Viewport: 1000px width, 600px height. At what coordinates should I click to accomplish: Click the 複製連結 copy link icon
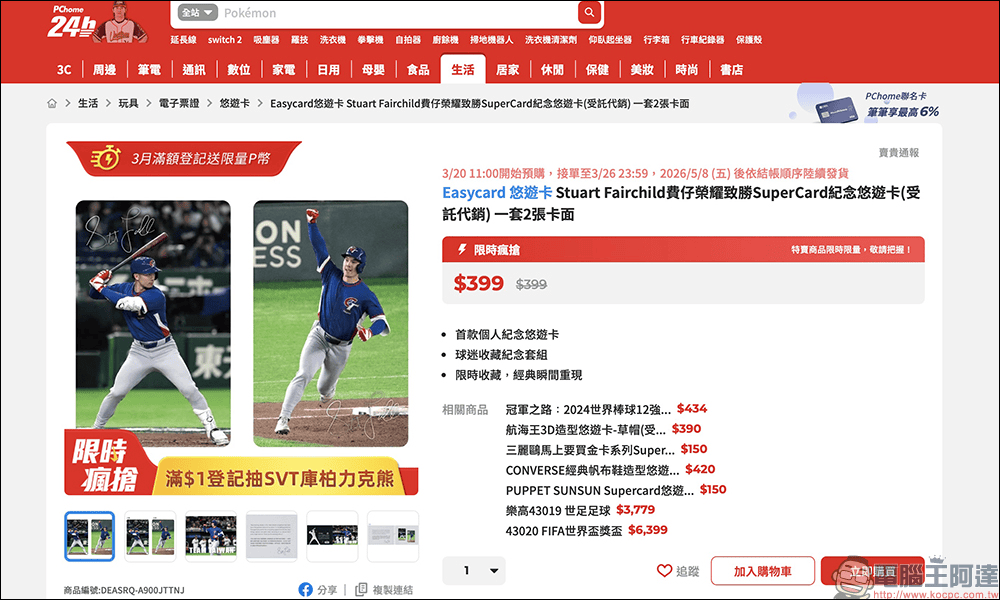click(x=360, y=590)
